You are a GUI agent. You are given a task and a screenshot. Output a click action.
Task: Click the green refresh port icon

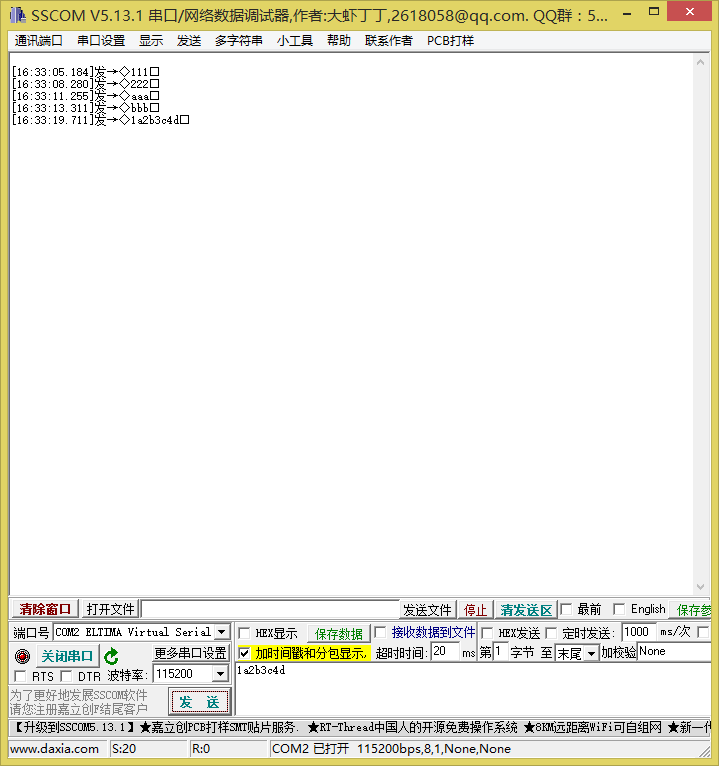pyautogui.click(x=111, y=656)
